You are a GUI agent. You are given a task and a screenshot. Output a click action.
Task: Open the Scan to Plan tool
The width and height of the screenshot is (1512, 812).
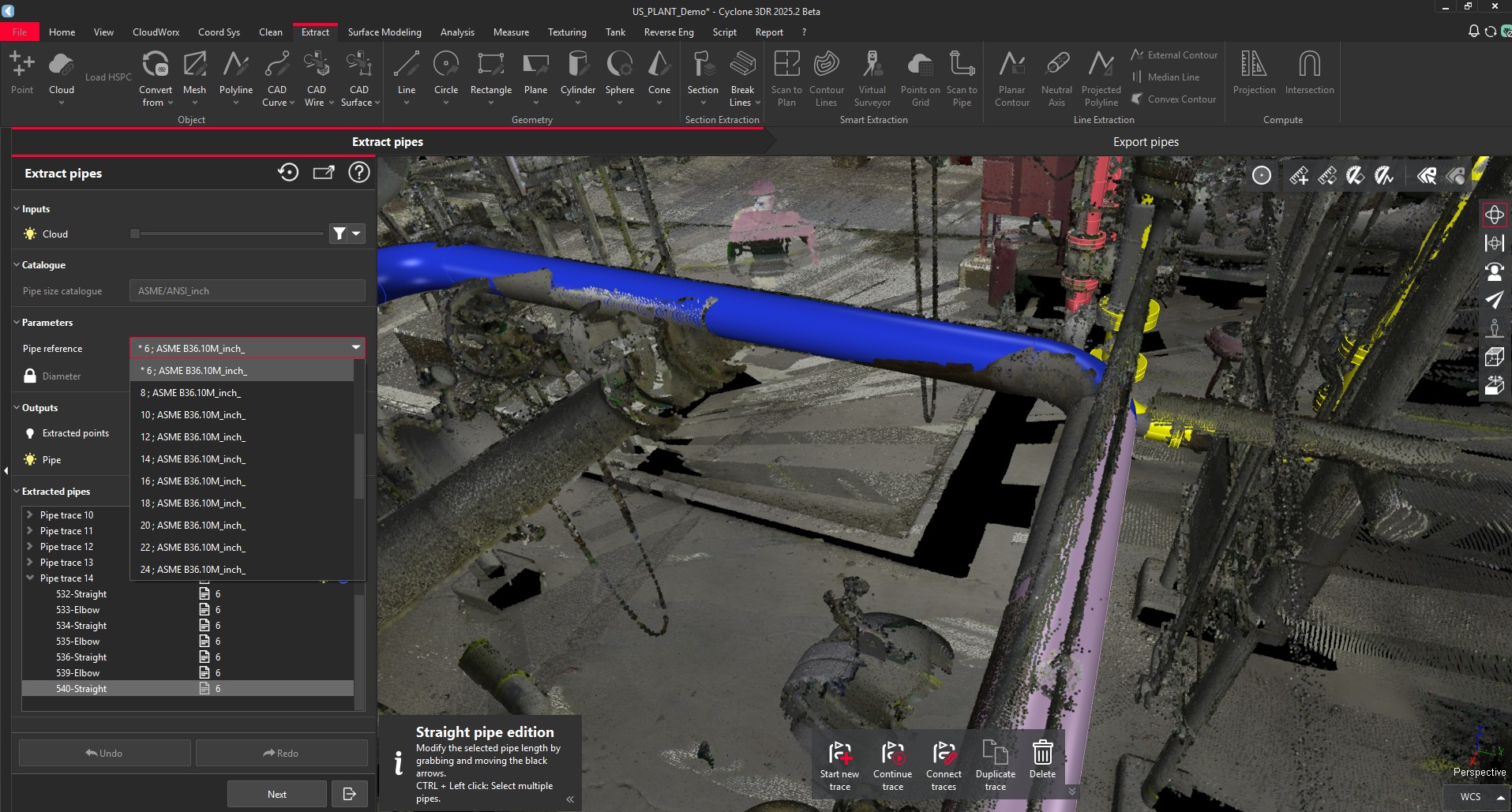(786, 77)
